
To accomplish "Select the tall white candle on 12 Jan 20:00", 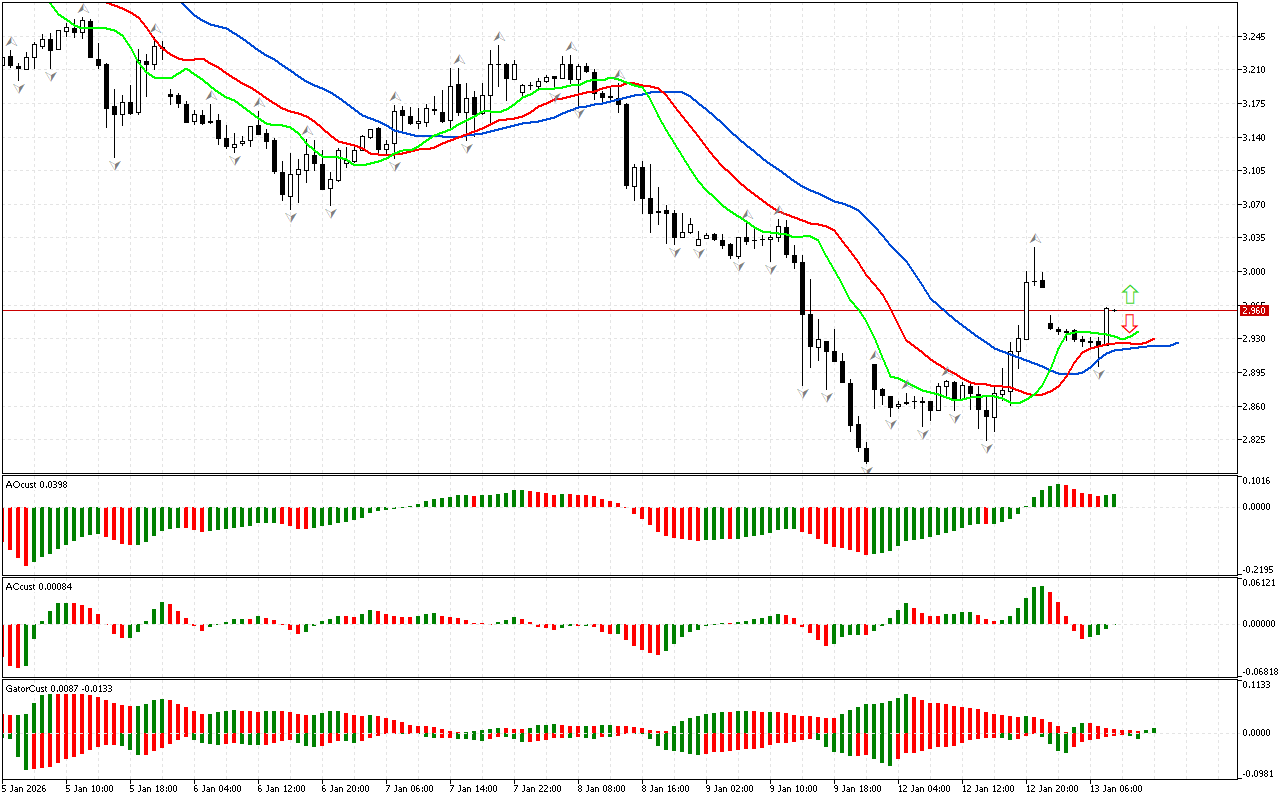I will (x=1027, y=310).
